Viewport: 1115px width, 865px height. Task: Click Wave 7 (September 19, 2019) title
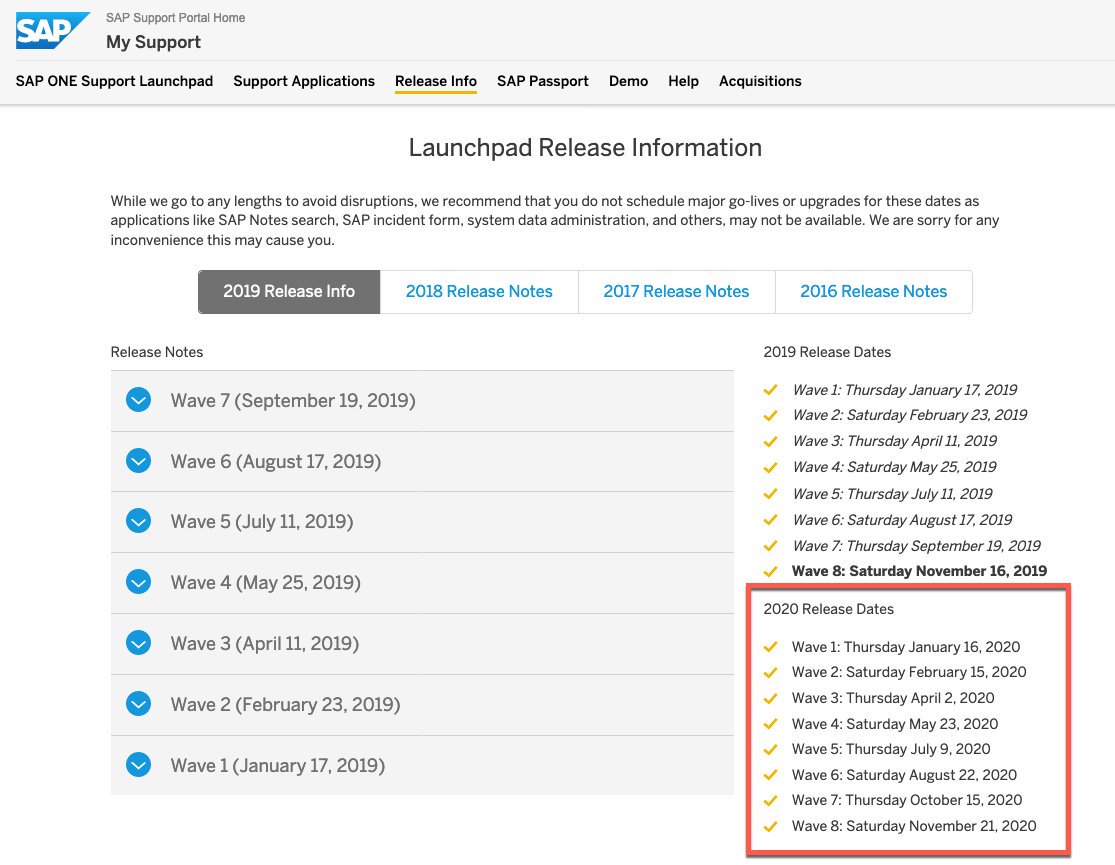293,400
